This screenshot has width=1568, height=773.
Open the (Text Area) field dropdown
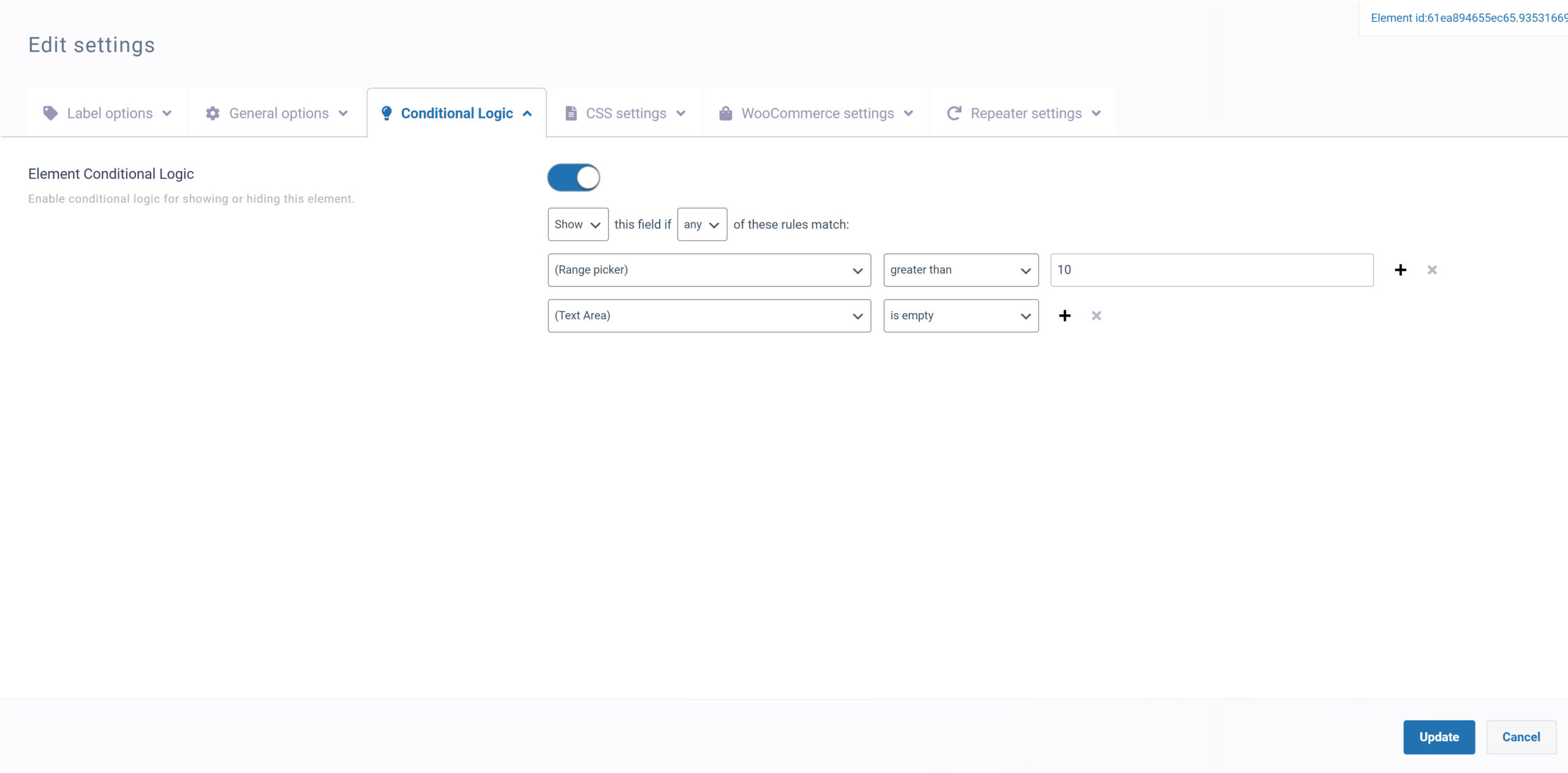[709, 315]
